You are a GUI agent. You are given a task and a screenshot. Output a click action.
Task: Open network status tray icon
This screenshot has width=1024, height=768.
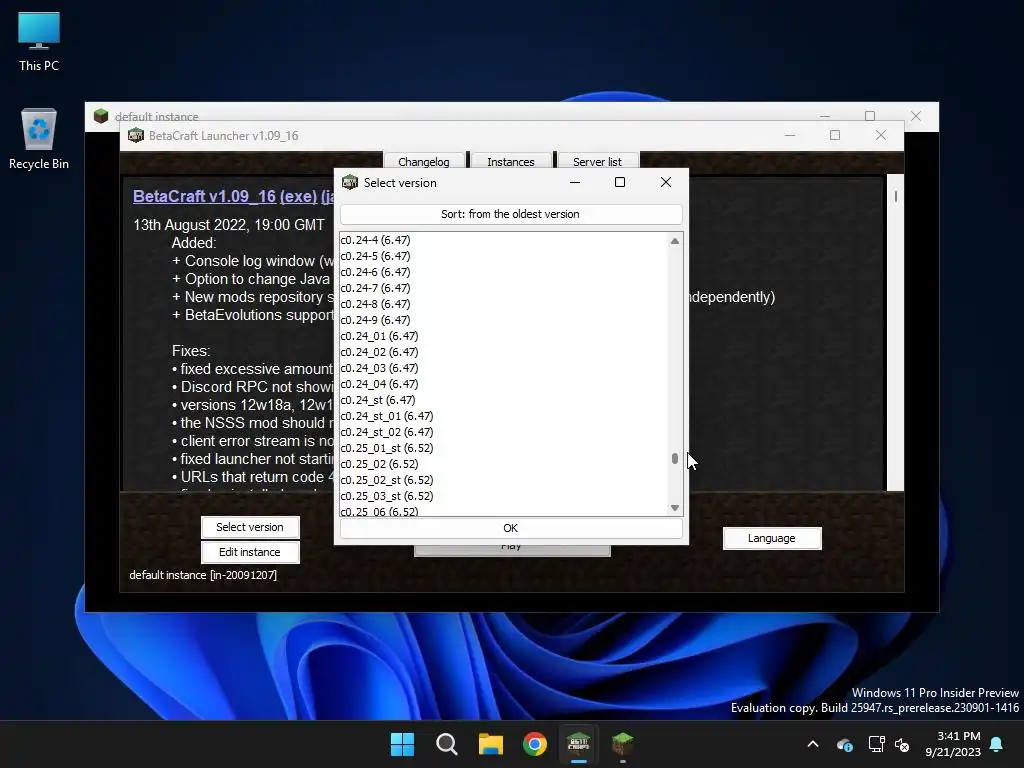(x=876, y=744)
